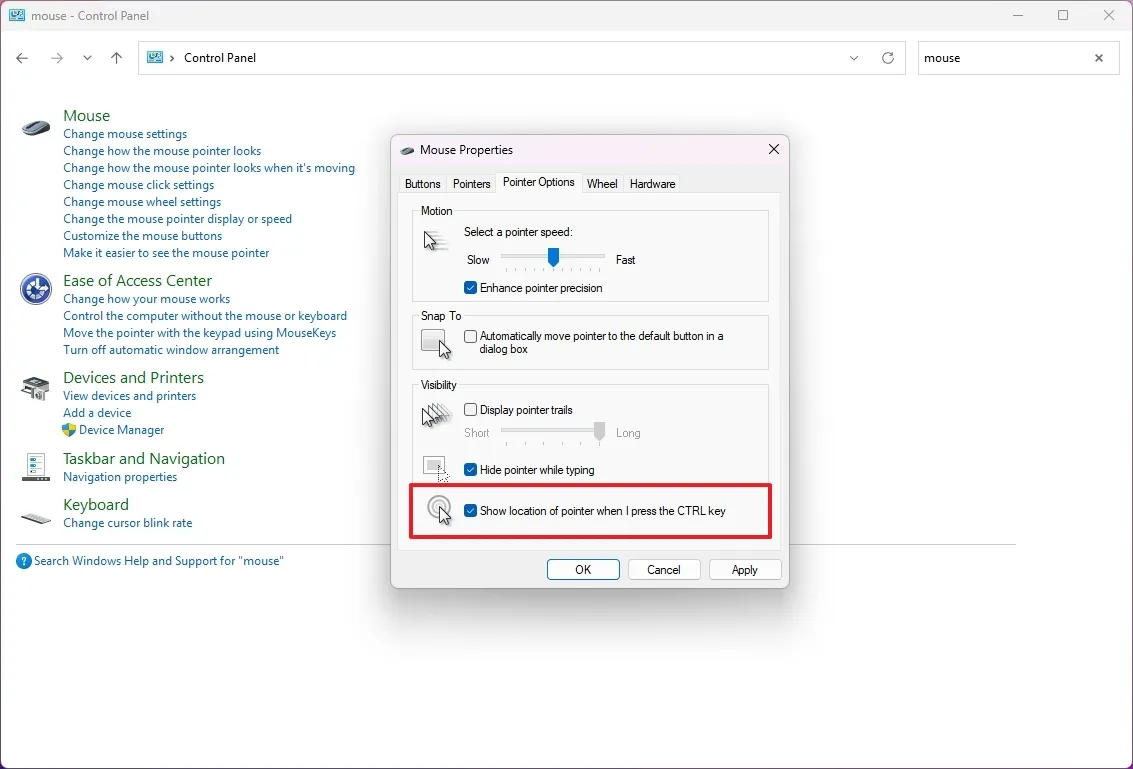Click the Device Manager shield icon

click(69, 430)
